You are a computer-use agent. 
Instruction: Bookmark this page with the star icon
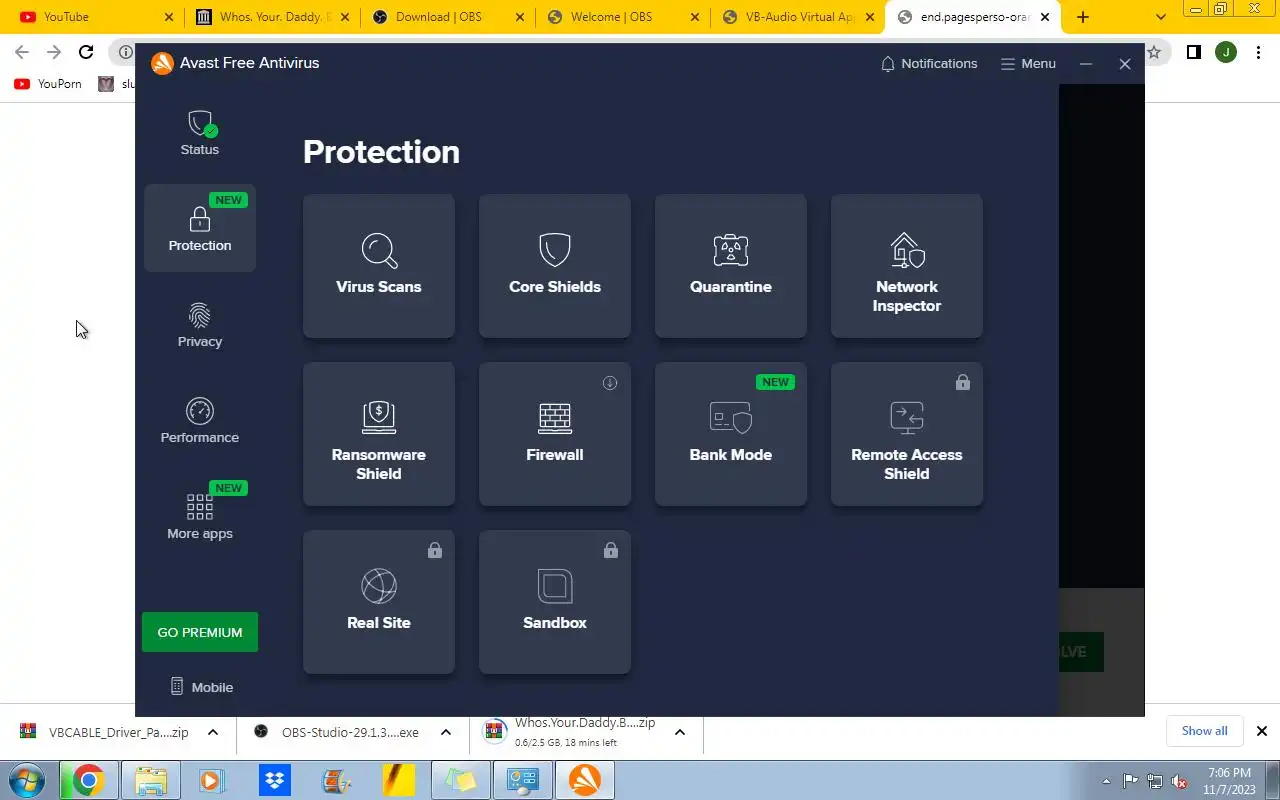pos(1154,52)
